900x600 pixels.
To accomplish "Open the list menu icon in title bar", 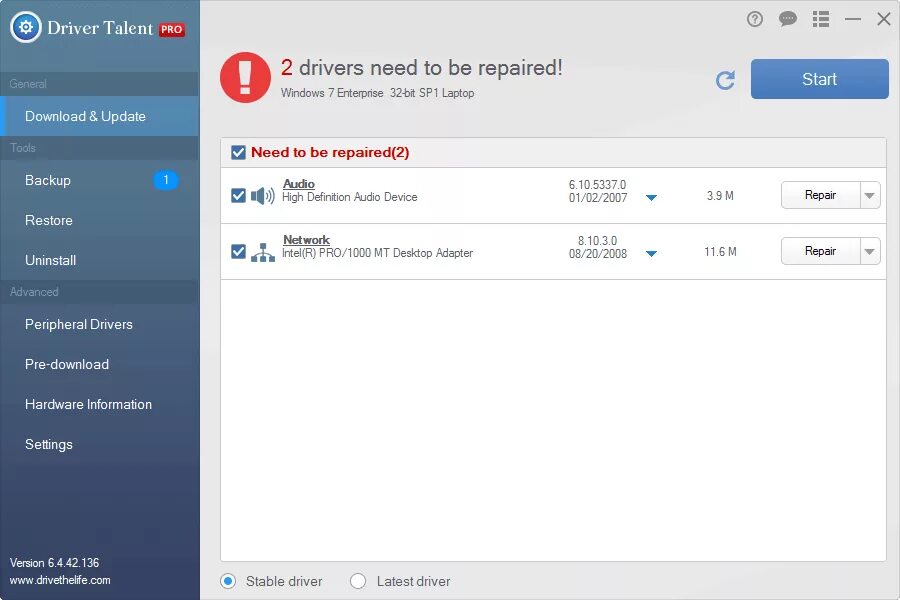I will [821, 20].
